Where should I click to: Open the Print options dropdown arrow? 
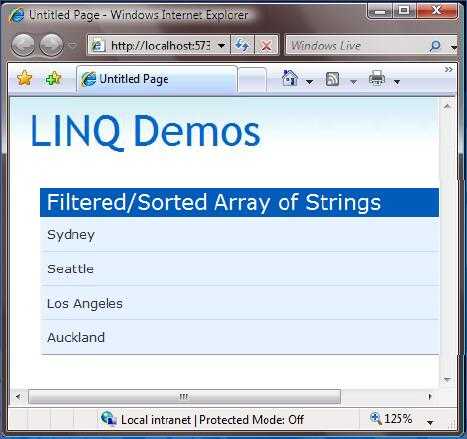[x=397, y=81]
